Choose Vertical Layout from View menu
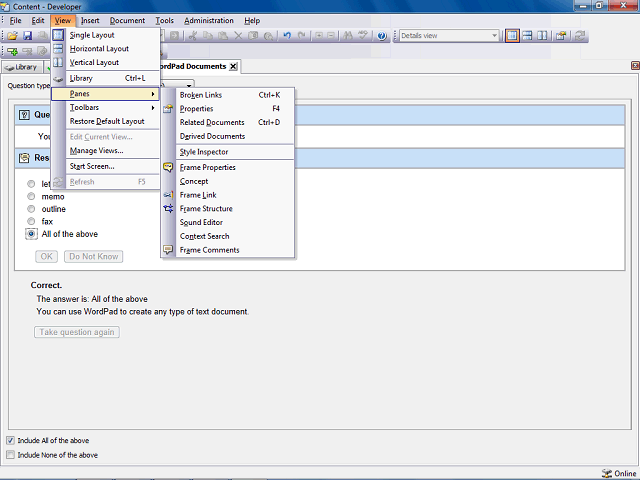Screen dimensions: 640x480 point(105,62)
